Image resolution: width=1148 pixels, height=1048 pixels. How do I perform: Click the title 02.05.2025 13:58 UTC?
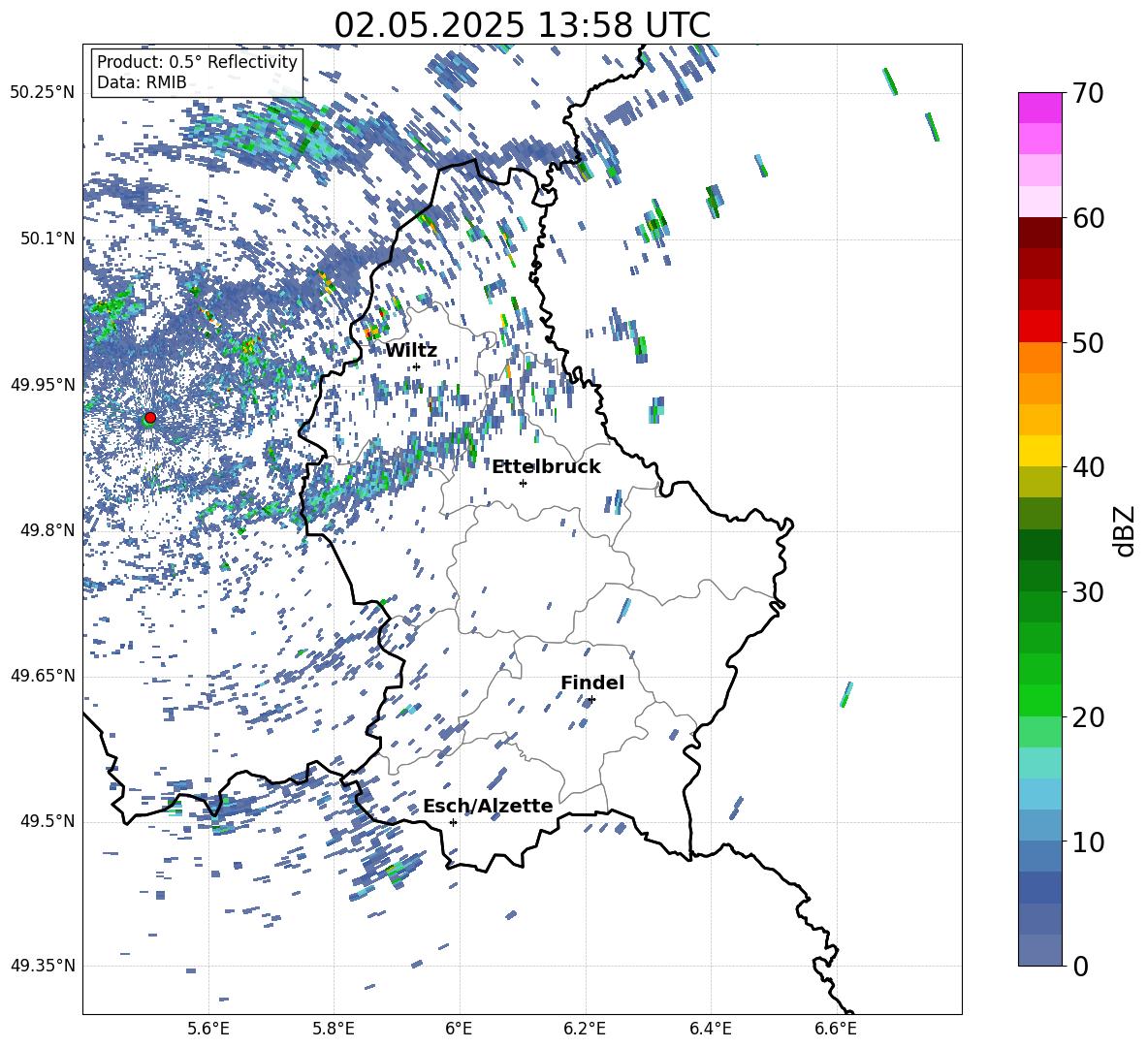522,25
